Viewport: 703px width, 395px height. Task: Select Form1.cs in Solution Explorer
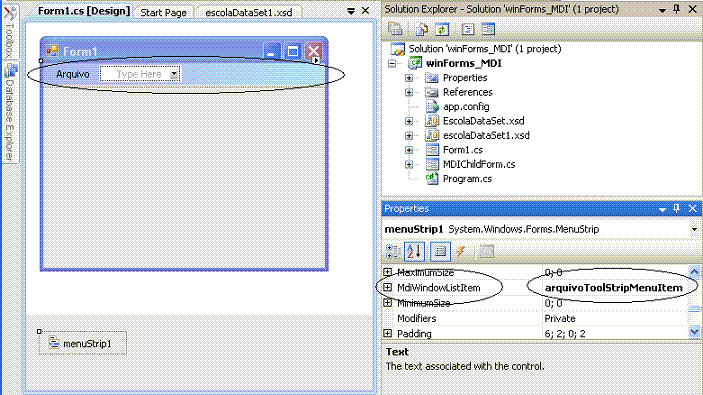(x=463, y=150)
